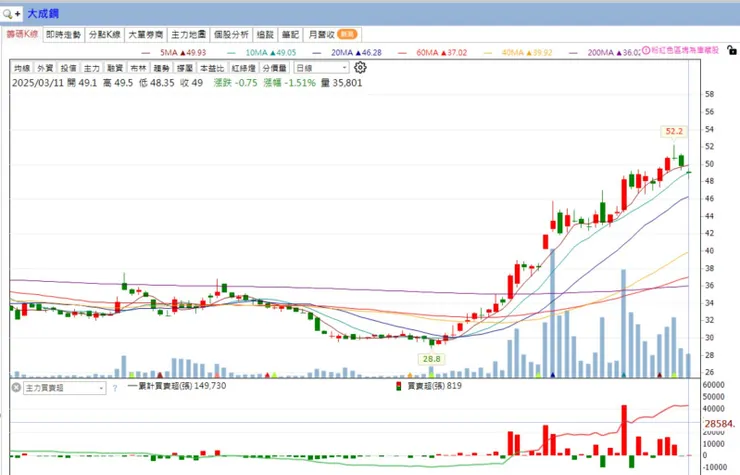Click the 20MA legend color line

pos(317,53)
